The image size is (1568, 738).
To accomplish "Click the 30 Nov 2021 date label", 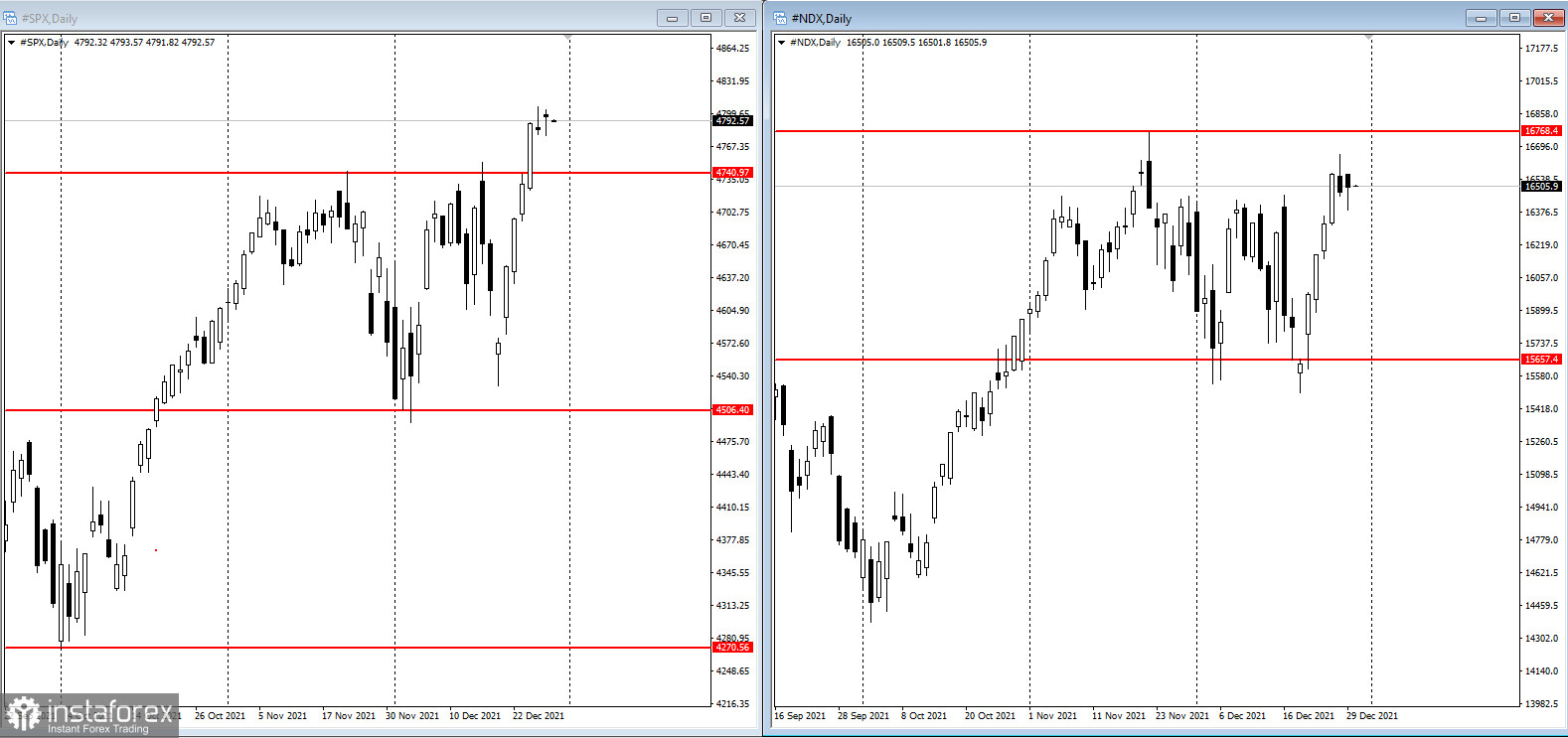I will tap(412, 716).
